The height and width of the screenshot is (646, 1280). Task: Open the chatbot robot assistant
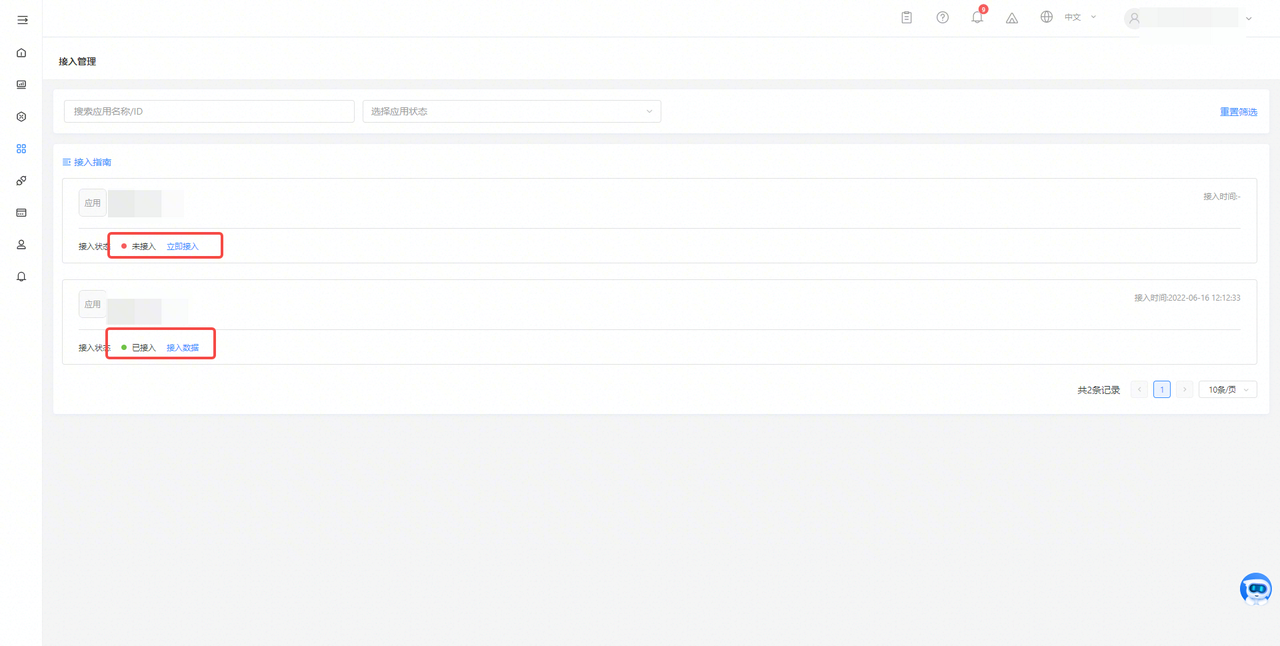[1255, 589]
